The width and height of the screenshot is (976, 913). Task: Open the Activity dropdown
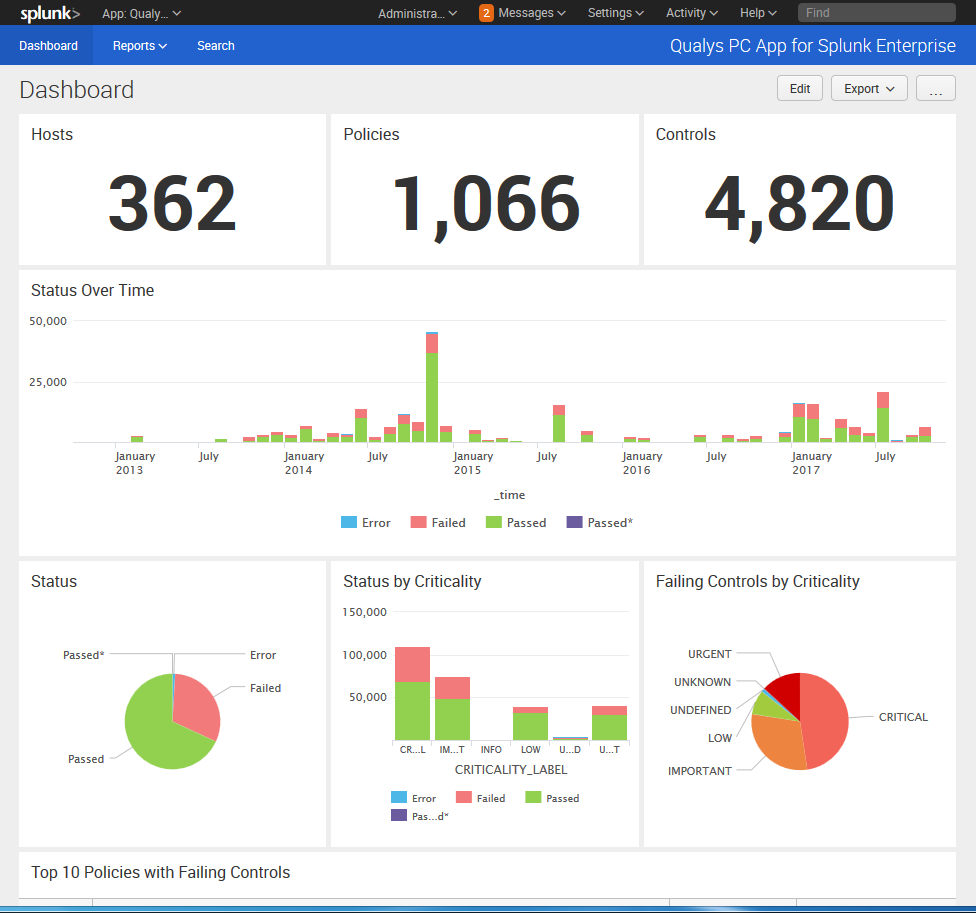pos(690,13)
